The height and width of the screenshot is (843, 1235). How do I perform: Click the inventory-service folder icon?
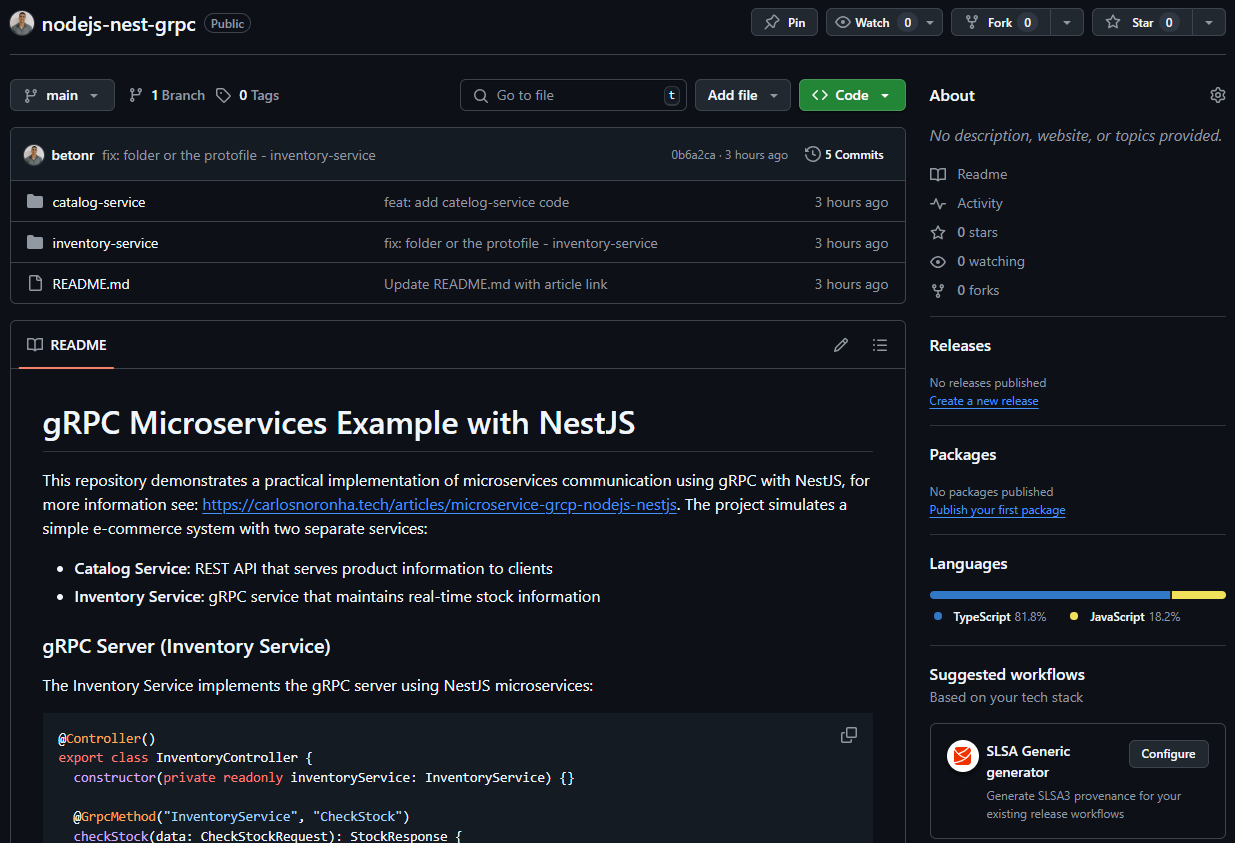(35, 243)
